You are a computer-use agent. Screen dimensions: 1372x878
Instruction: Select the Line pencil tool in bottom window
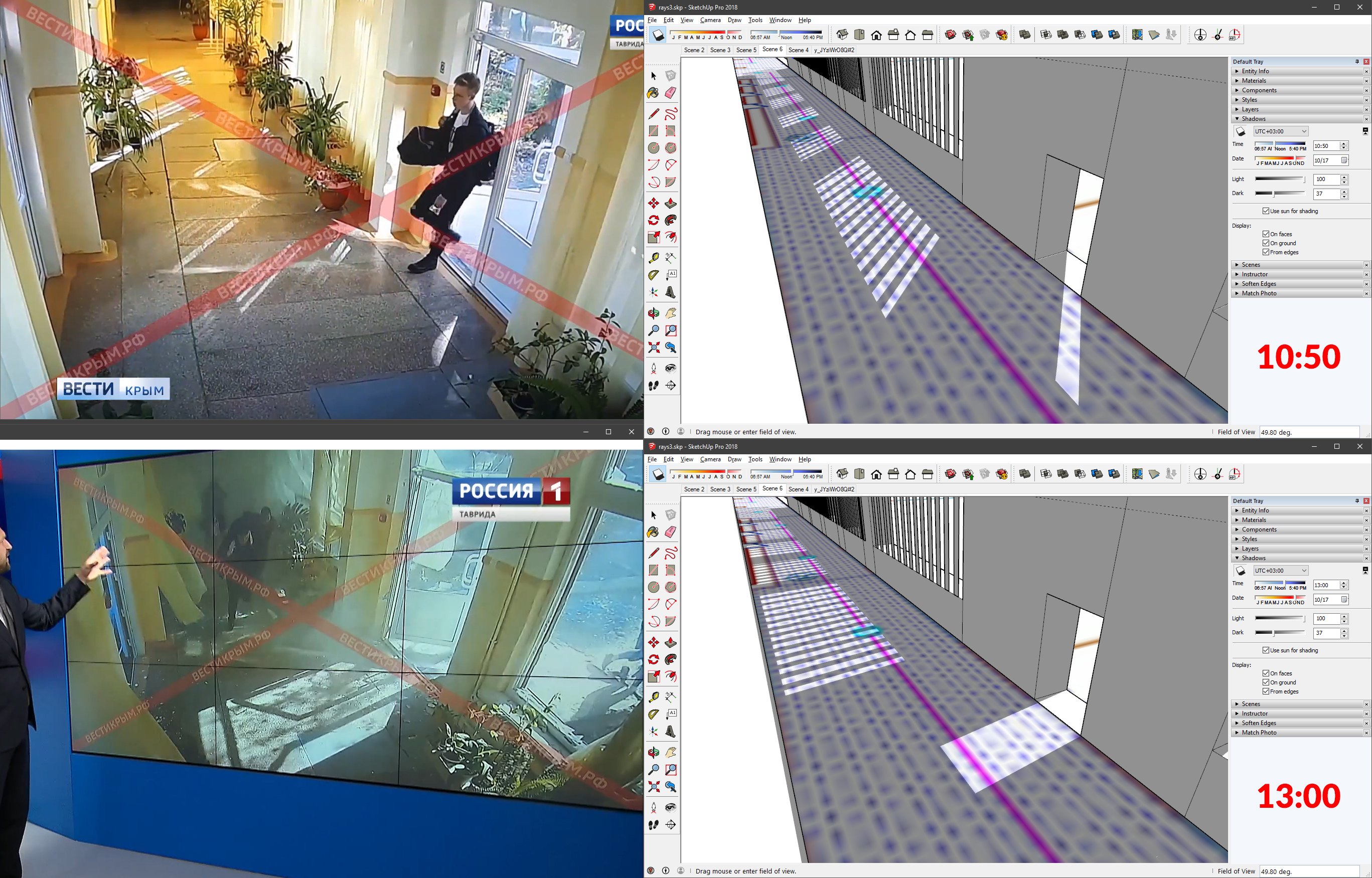(x=654, y=553)
